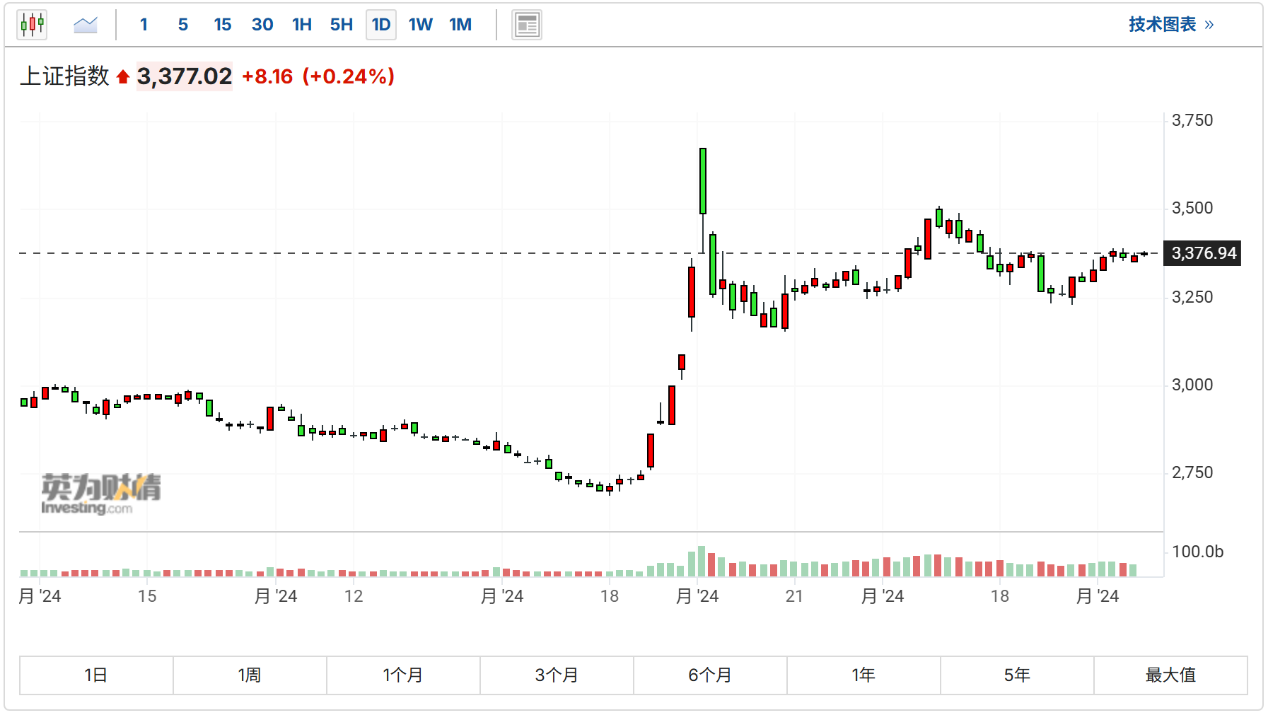Select the 1-minute interval
This screenshot has width=1268, height=715.
144,24
